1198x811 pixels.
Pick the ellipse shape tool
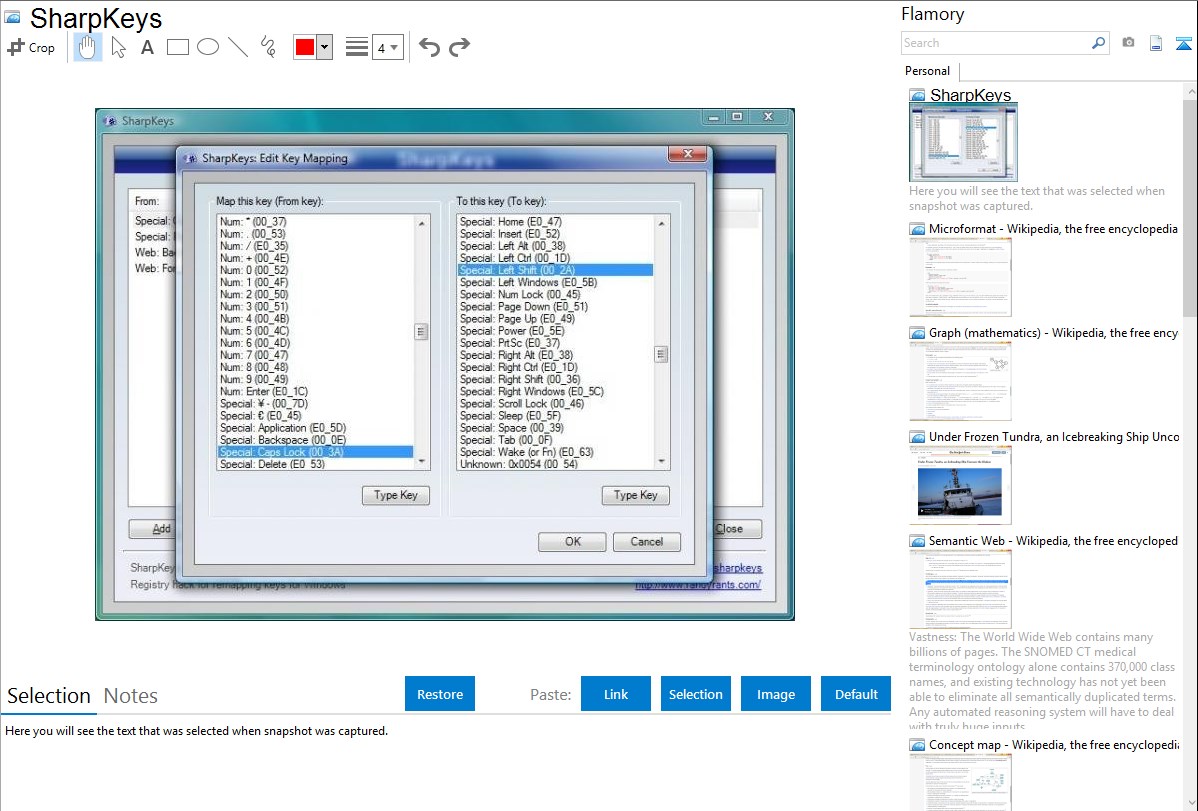208,47
